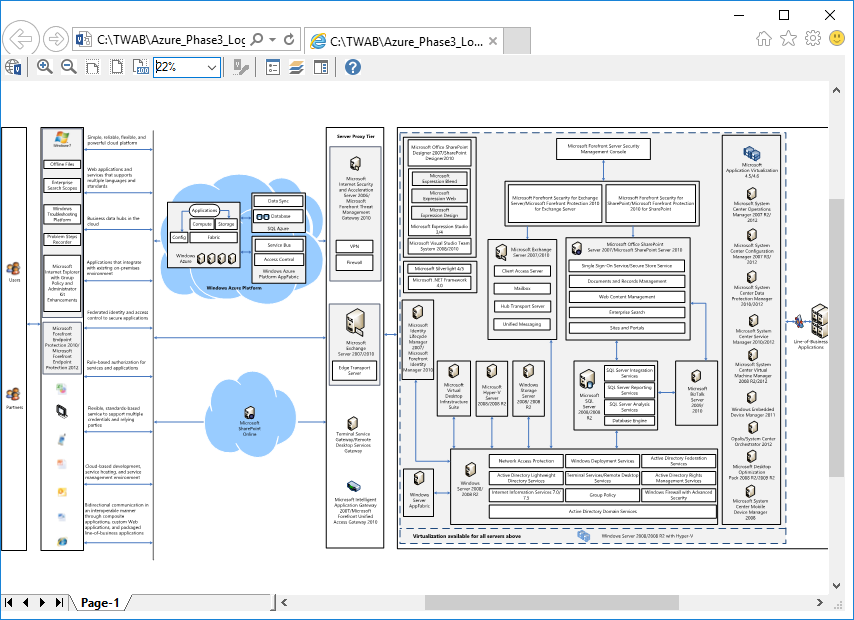Refresh the page from address bar
This screenshot has width=854, height=620.
[x=290, y=40]
